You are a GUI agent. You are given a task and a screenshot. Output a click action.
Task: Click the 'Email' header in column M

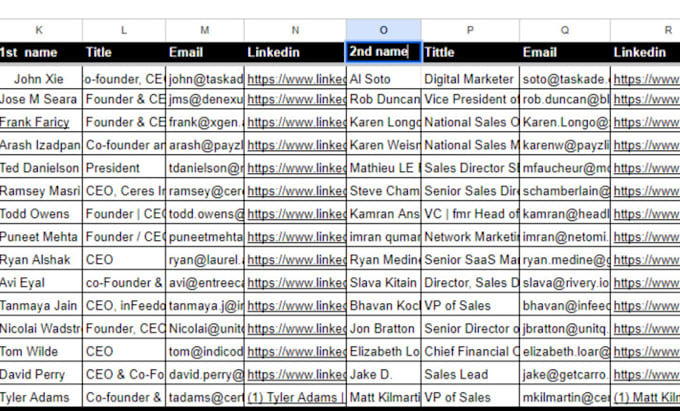pos(204,52)
